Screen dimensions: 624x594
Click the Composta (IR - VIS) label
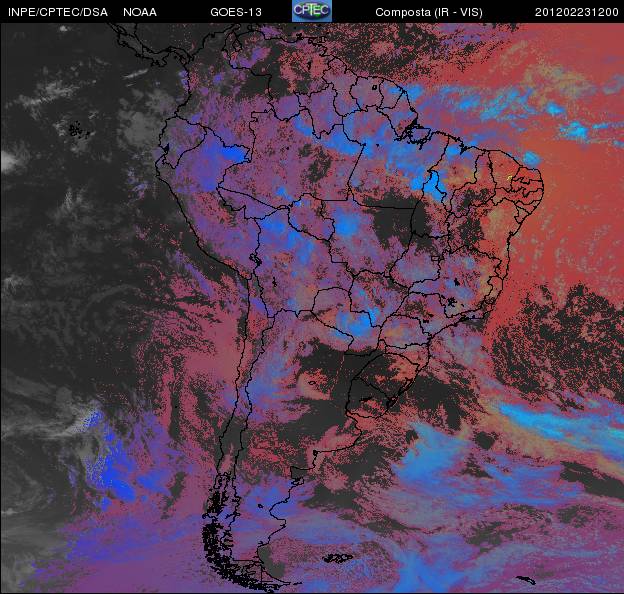click(x=429, y=13)
